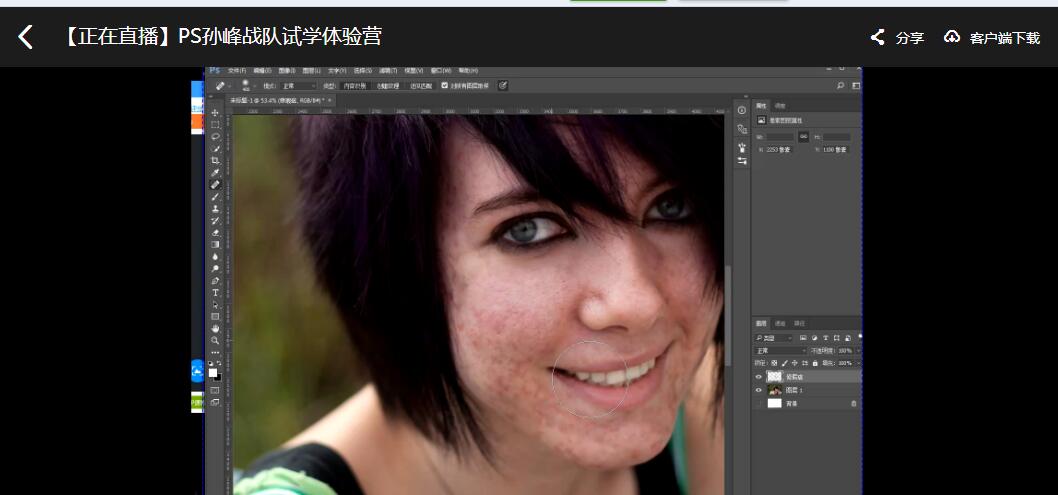This screenshot has width=1058, height=495.
Task: Lock transparent pixels icon
Action: pos(774,363)
